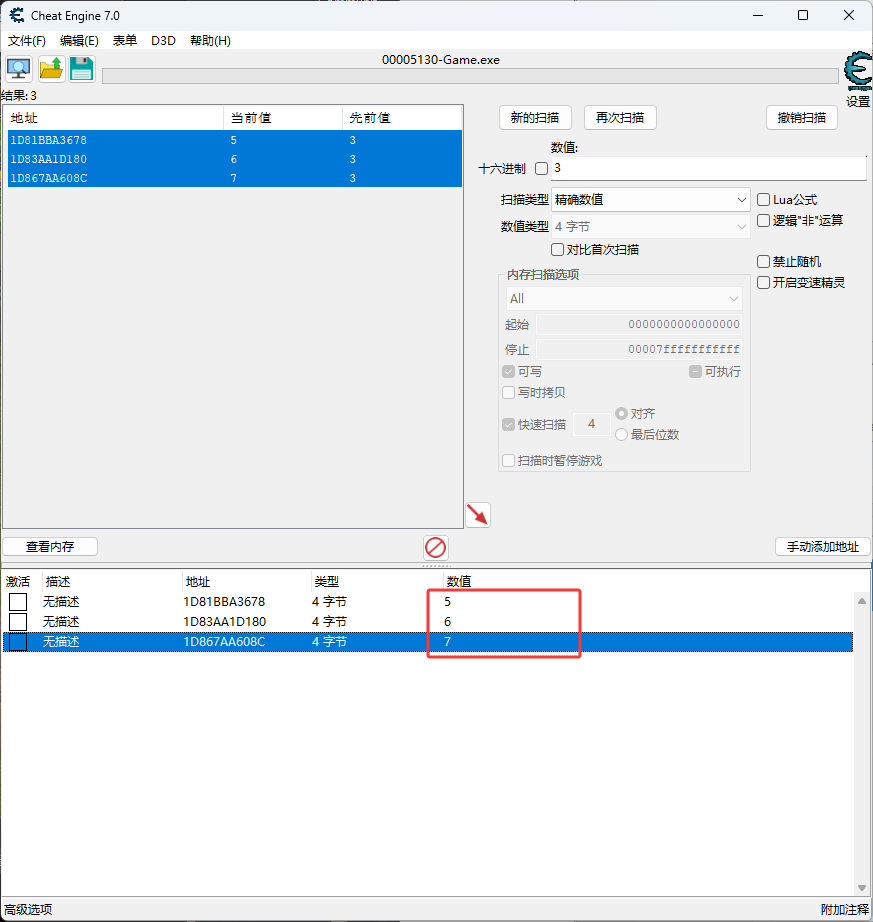
Task: Click the 当前值 column header
Action: click(x=283, y=118)
